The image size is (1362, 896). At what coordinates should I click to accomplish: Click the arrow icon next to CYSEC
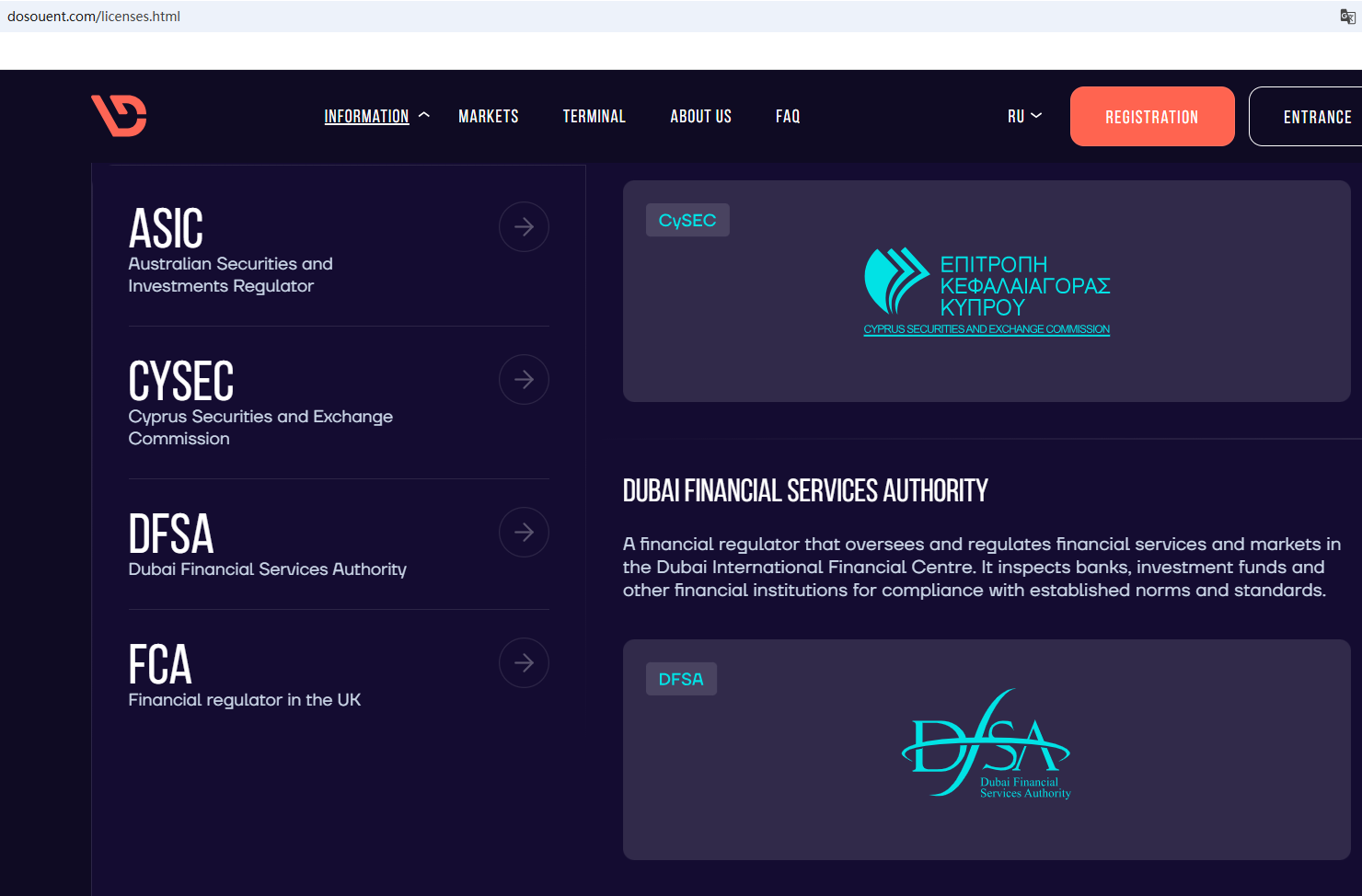click(x=524, y=380)
